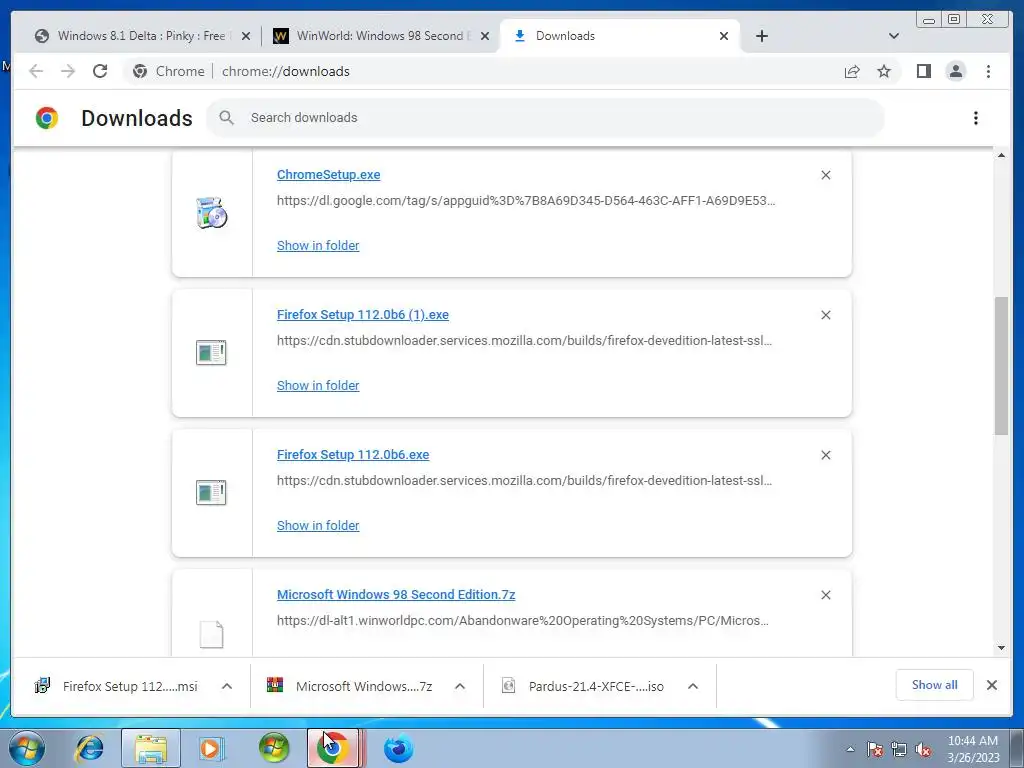Show Firefox Setup 112.0b6 (1).exe in folder

318,385
